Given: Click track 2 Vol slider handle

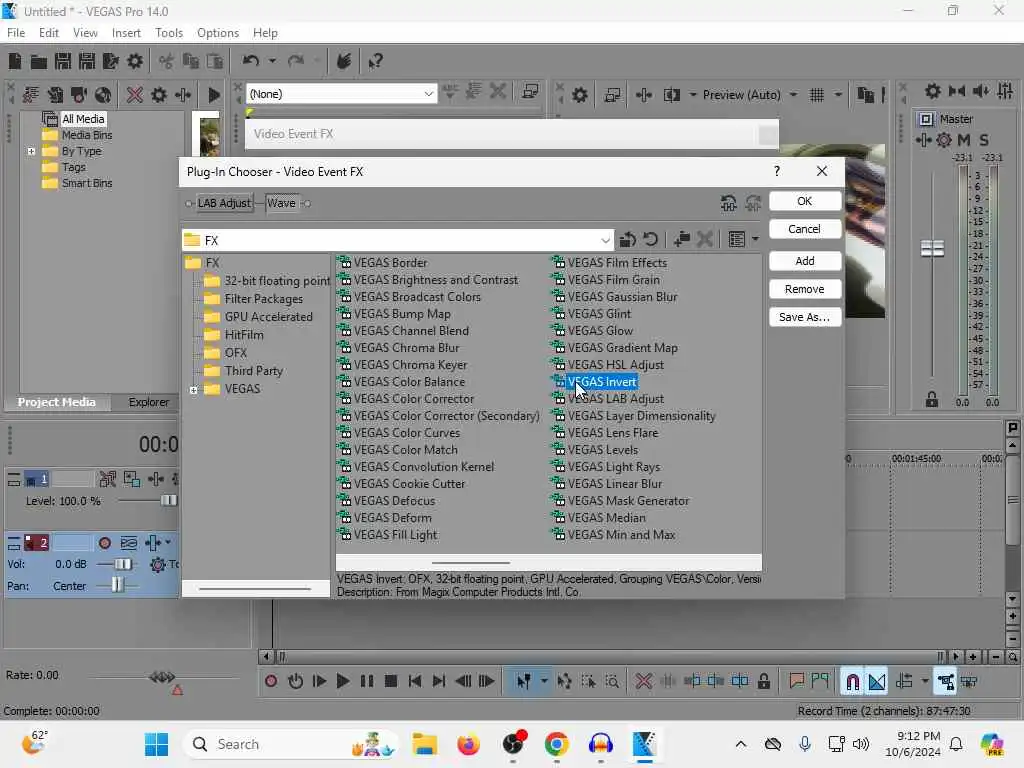Looking at the screenshot, I should (123, 564).
